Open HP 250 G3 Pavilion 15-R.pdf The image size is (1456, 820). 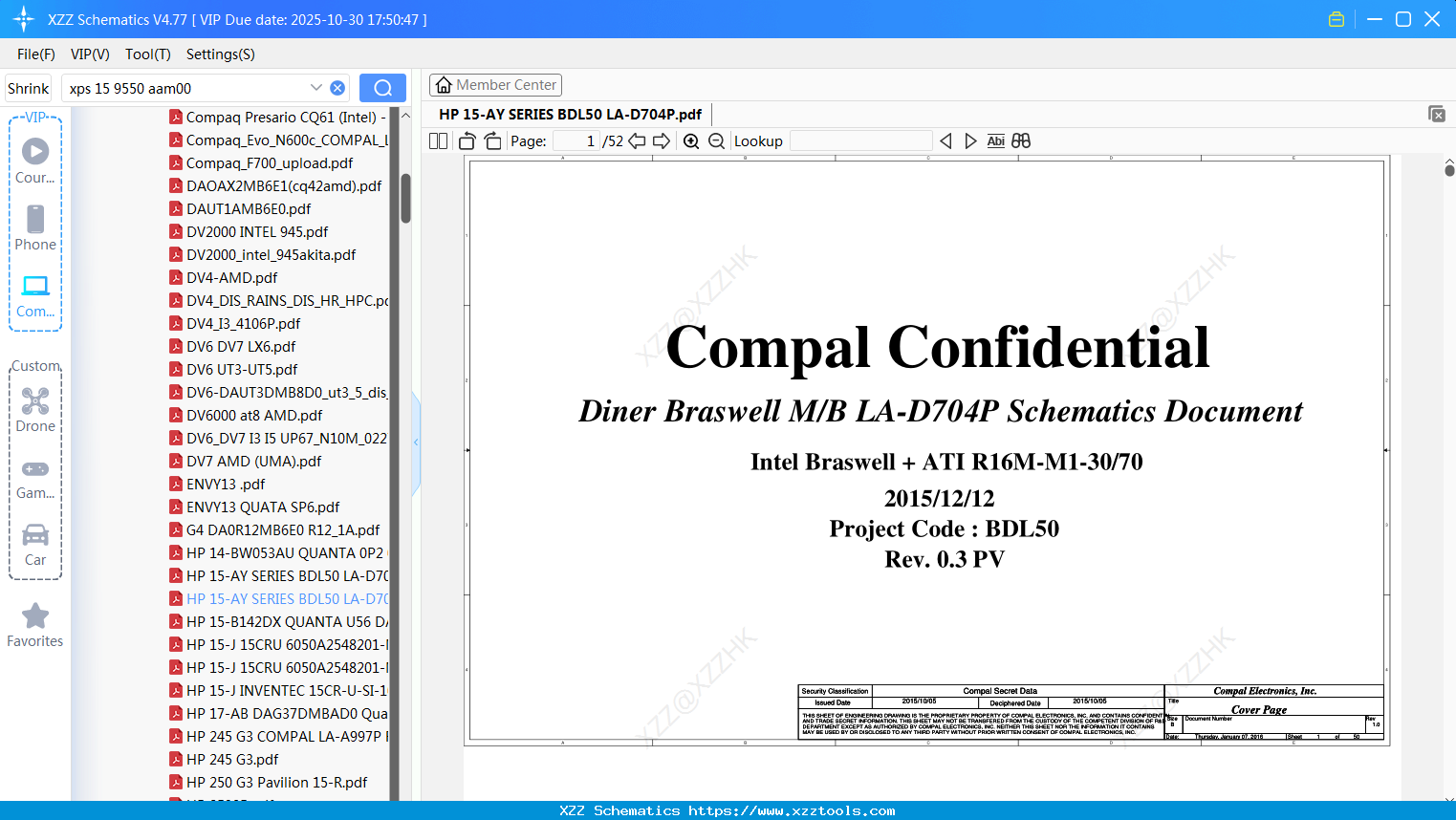269,782
